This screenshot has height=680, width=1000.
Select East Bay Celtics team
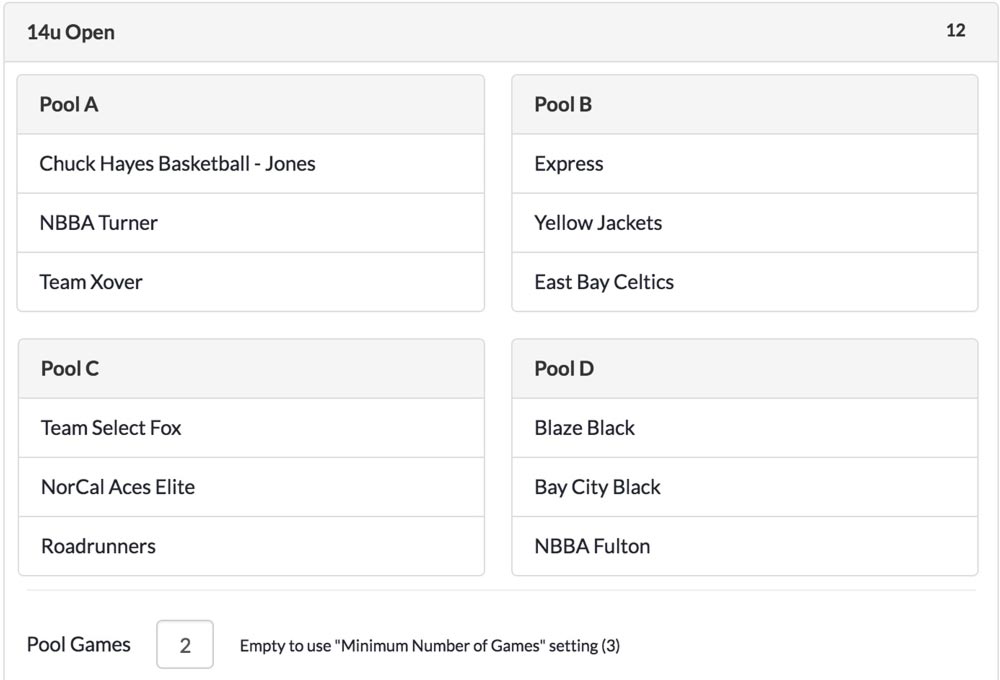[x=604, y=282]
